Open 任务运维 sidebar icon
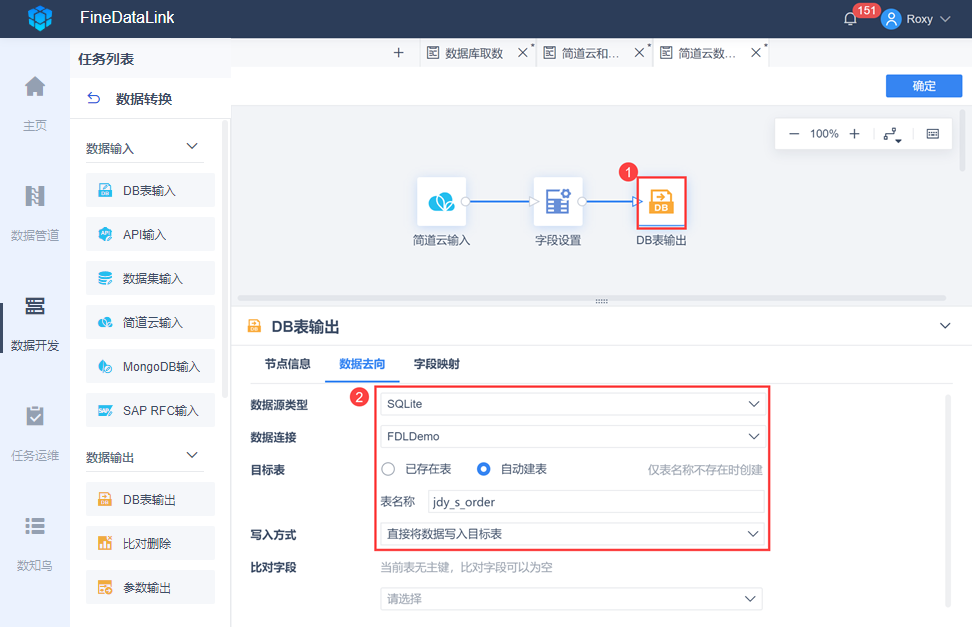972x627 pixels. pyautogui.click(x=35, y=416)
